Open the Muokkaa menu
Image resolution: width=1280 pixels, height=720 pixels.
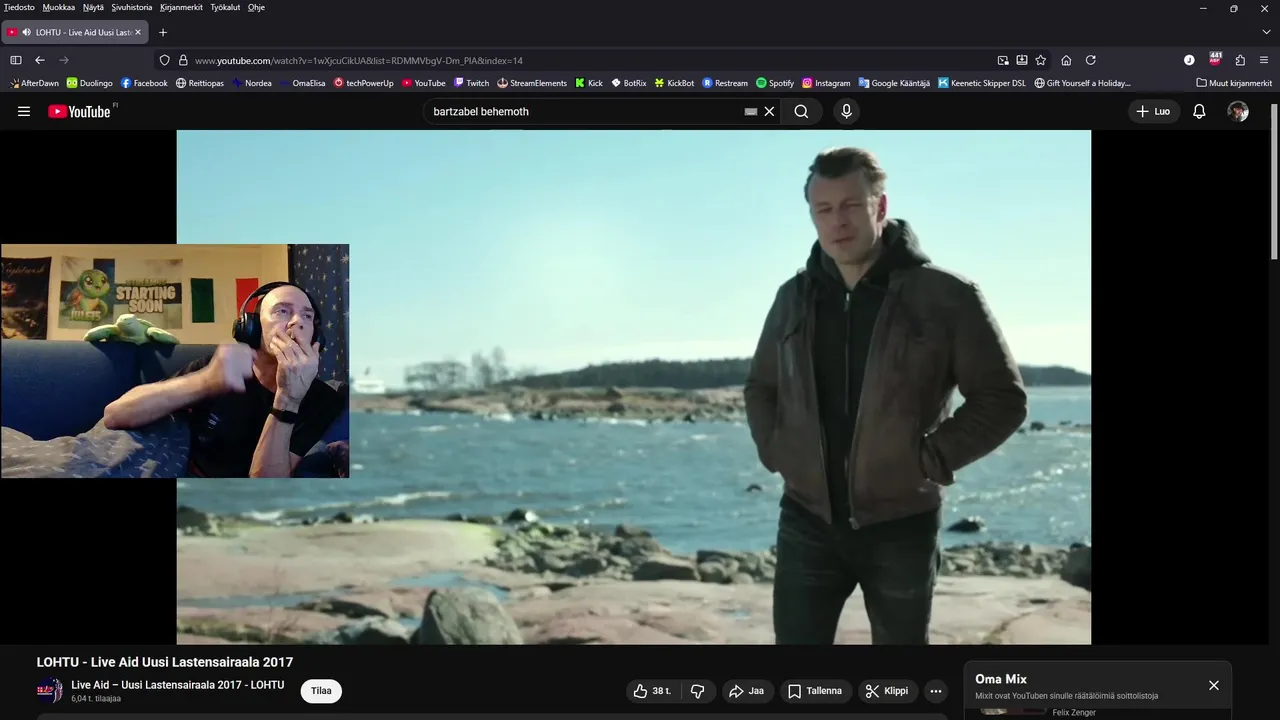[59, 7]
